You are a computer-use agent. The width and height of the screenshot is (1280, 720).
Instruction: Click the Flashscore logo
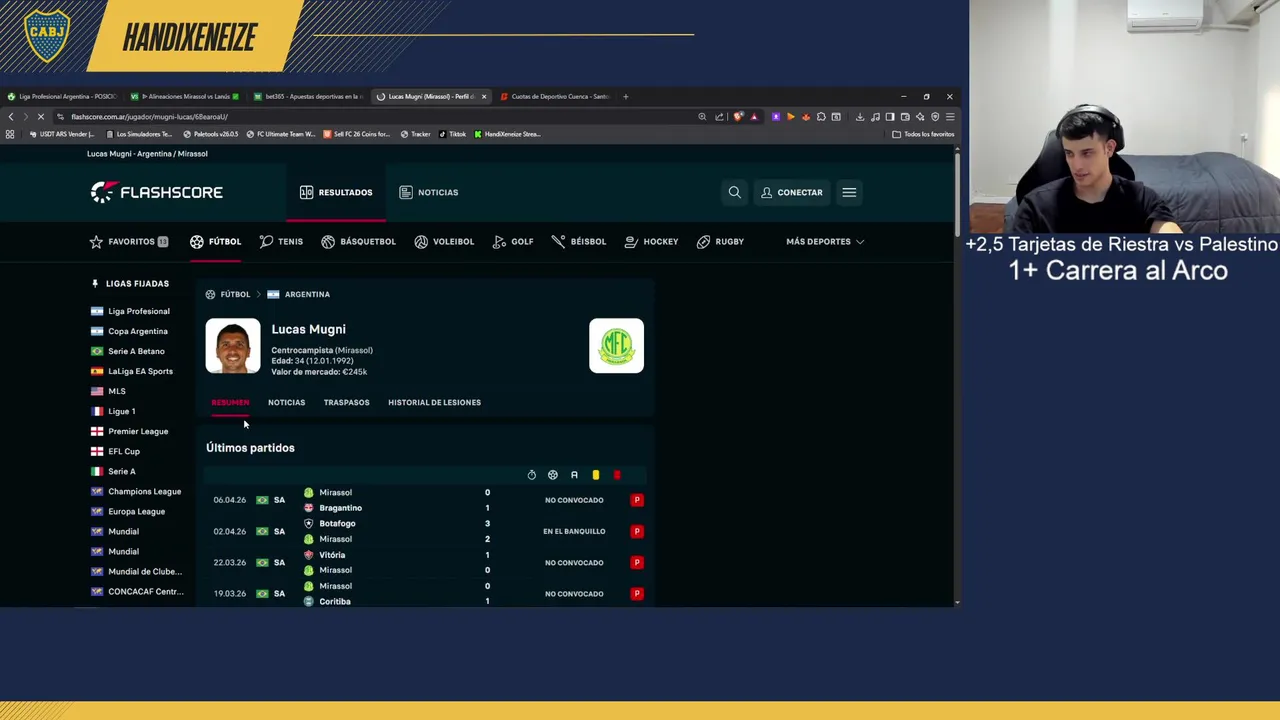(x=157, y=192)
